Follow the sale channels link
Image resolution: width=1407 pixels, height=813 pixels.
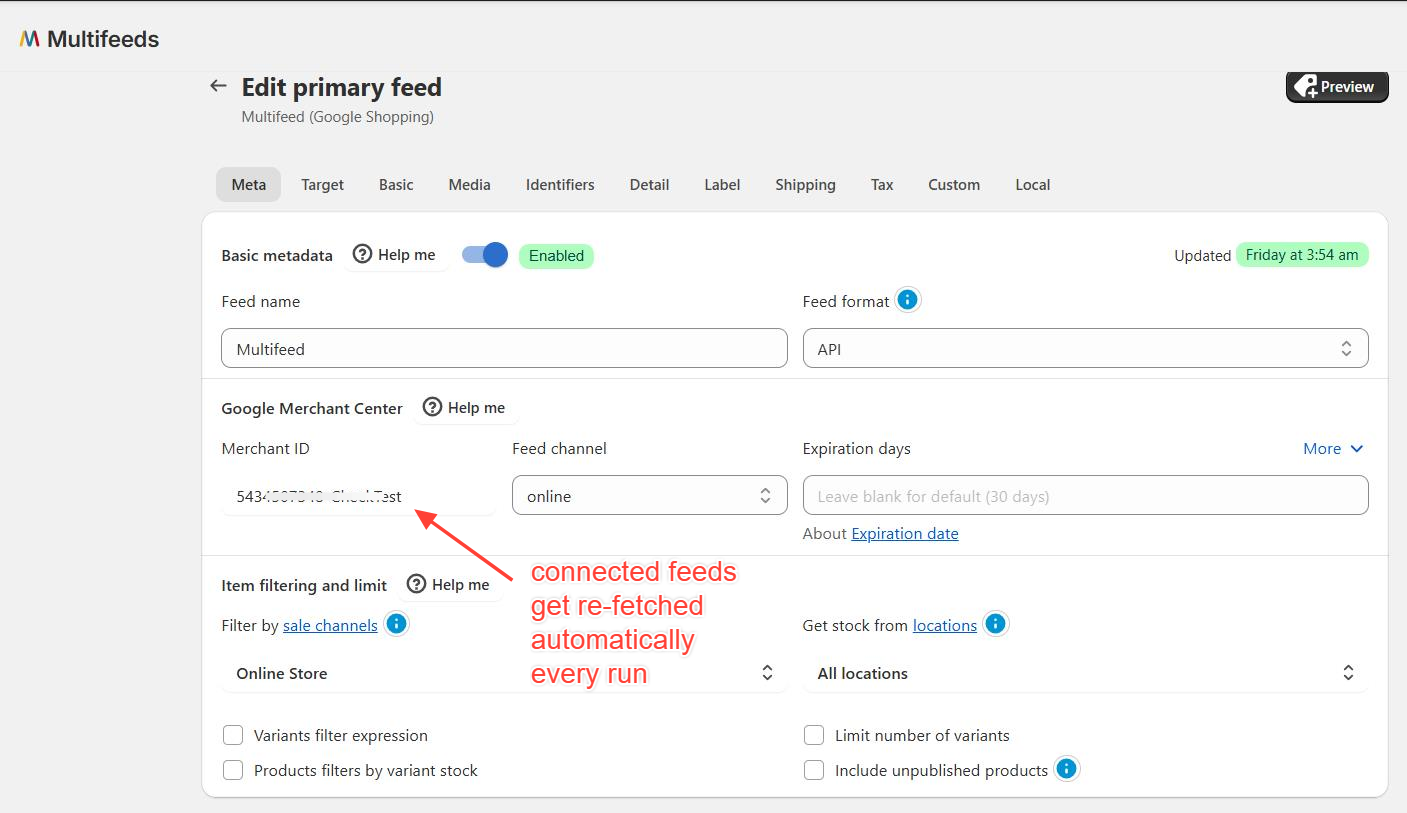pos(330,626)
